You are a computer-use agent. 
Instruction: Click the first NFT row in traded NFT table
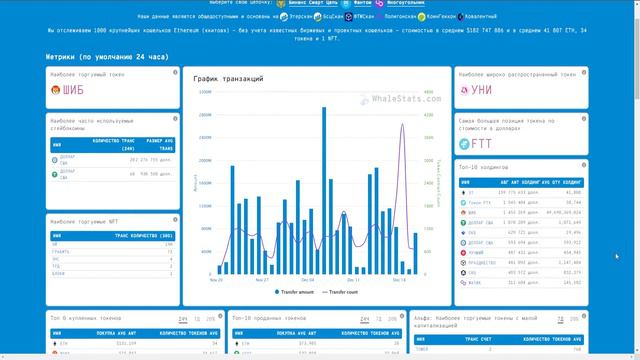pyautogui.click(x=113, y=244)
